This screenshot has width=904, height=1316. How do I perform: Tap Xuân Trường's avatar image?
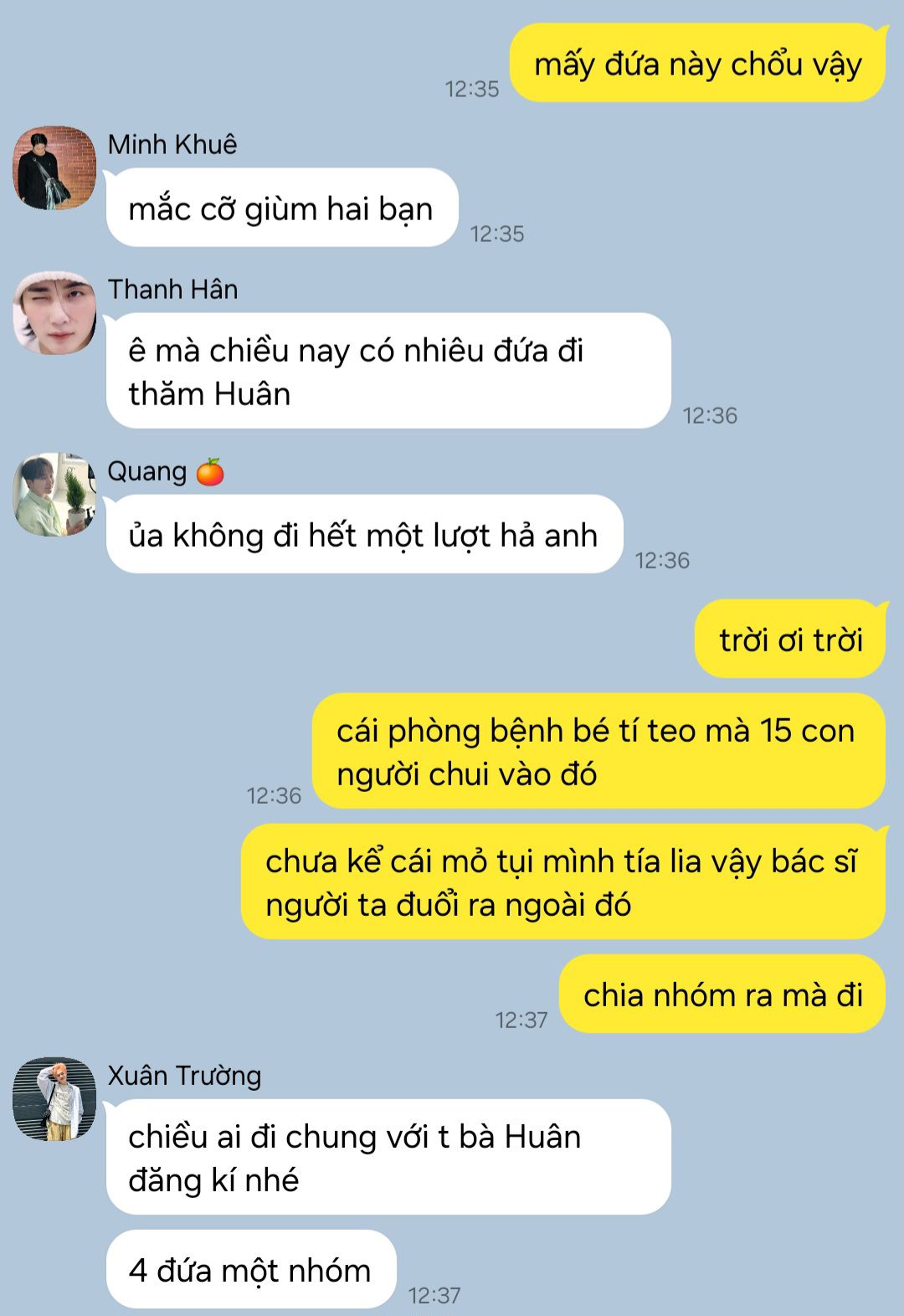[x=54, y=1099]
